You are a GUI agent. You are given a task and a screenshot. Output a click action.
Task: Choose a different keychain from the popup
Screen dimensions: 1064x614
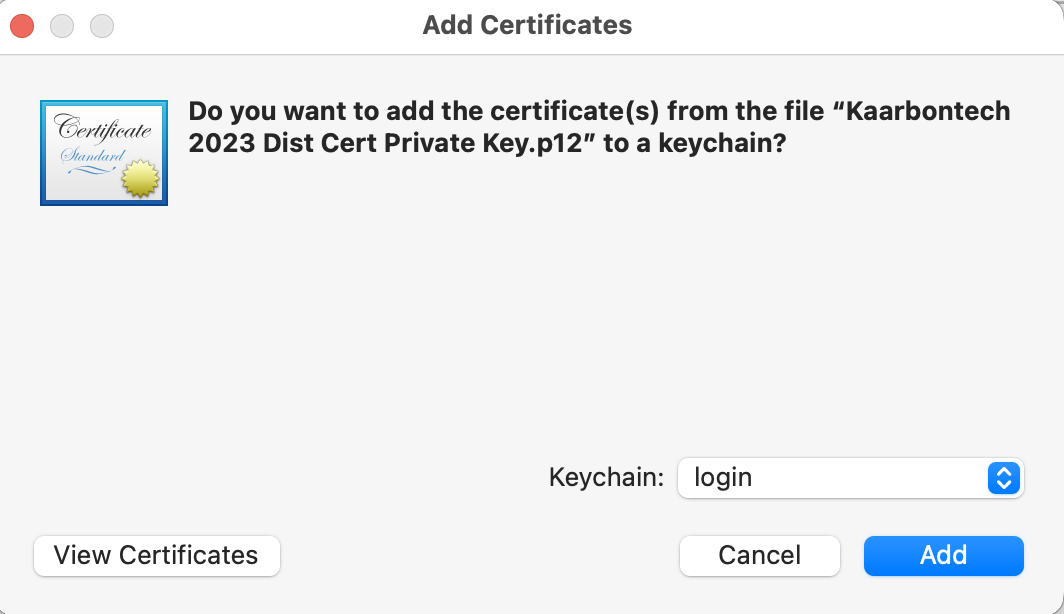(x=850, y=478)
